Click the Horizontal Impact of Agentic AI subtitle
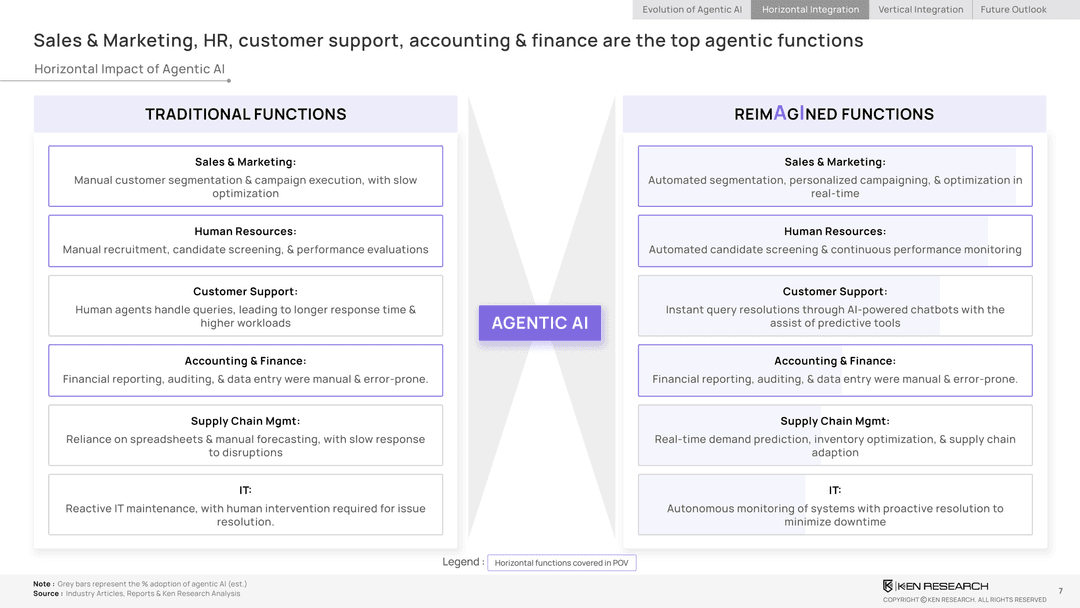The width and height of the screenshot is (1080, 608). point(130,69)
